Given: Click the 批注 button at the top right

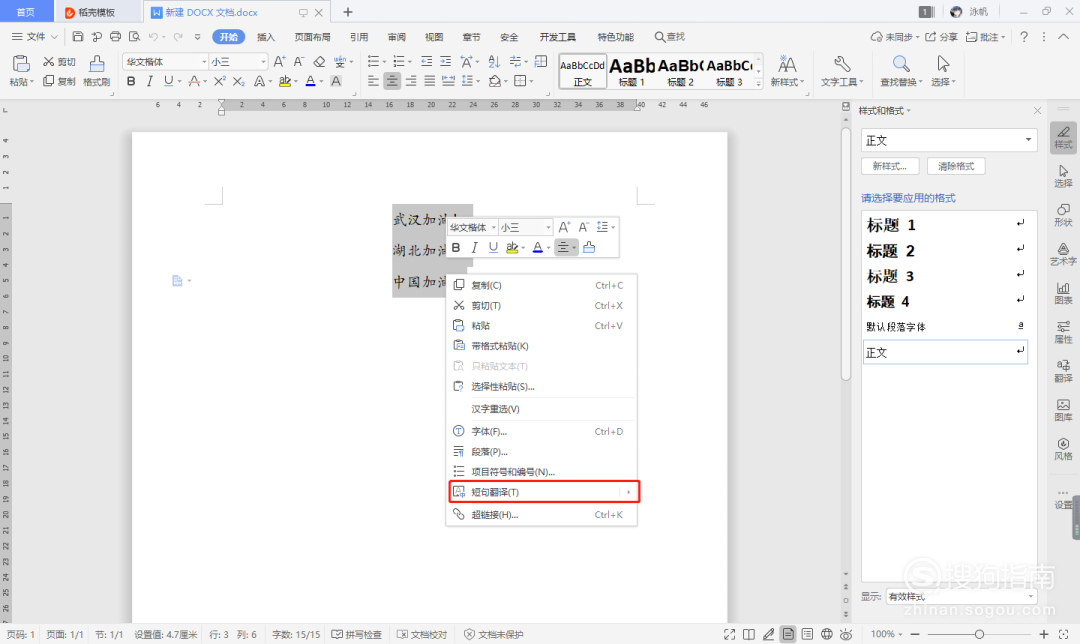Looking at the screenshot, I should (x=985, y=37).
